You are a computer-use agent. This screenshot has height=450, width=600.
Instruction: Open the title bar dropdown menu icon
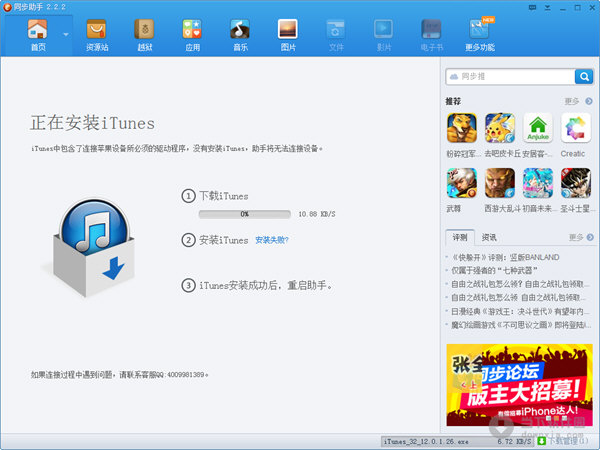point(548,8)
